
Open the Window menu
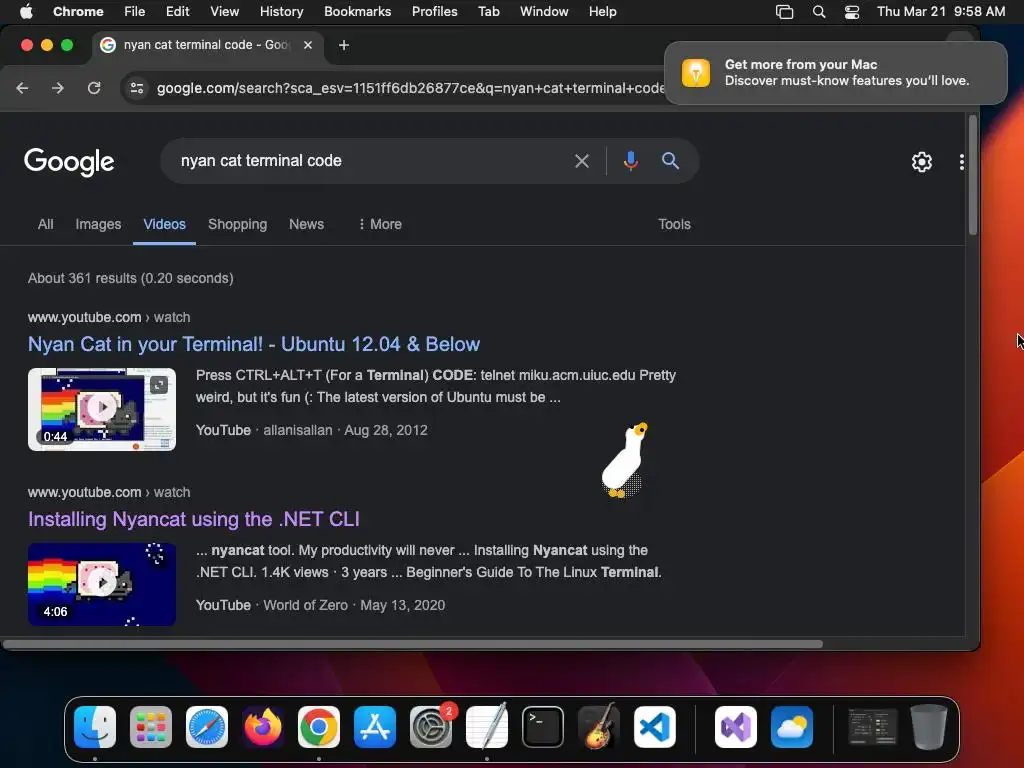point(544,11)
